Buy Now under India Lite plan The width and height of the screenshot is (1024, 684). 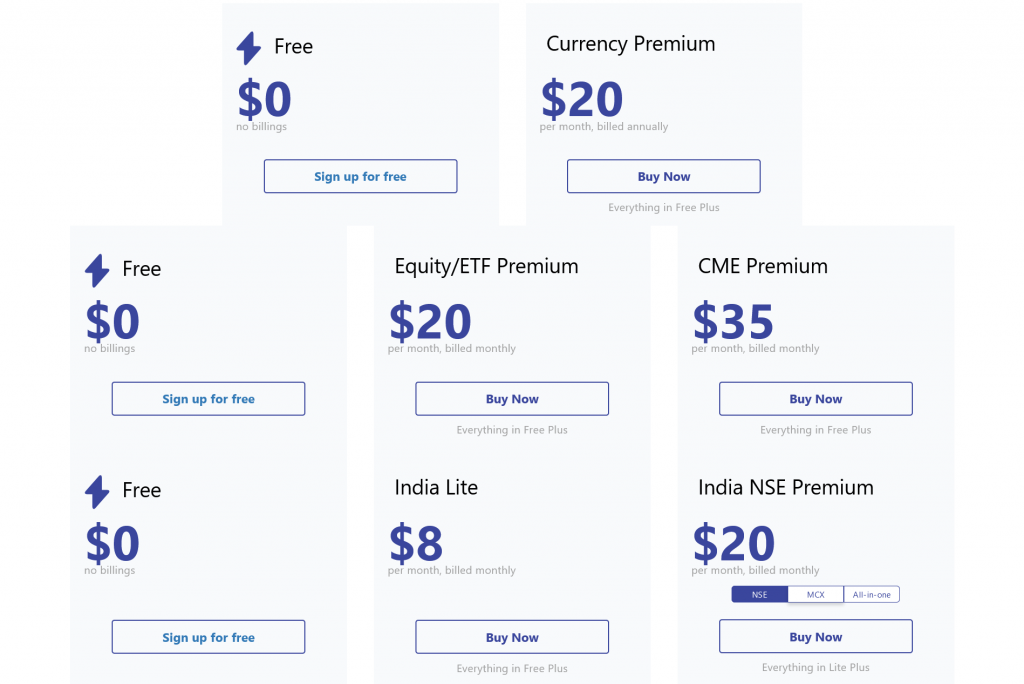(x=512, y=637)
